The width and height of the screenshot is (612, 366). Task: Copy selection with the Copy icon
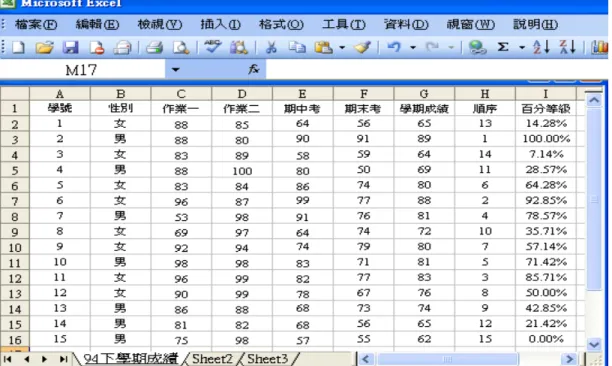click(297, 47)
